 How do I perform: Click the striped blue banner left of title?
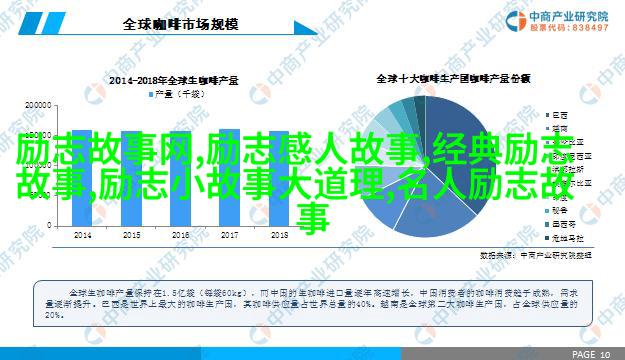[x=42, y=23]
